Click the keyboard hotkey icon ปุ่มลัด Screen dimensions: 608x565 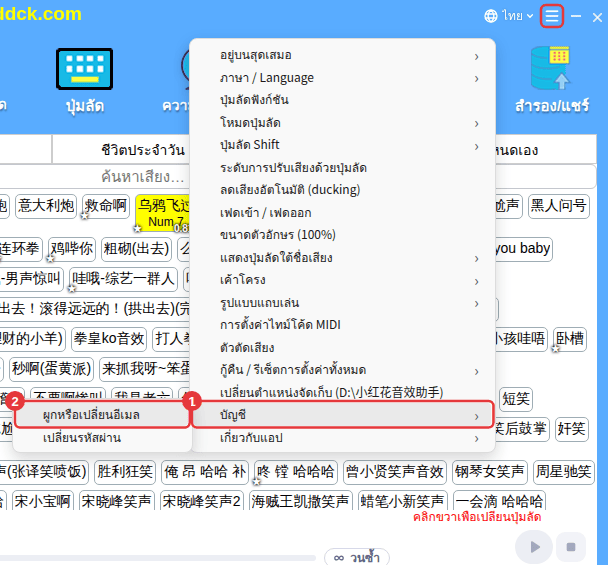85,81
